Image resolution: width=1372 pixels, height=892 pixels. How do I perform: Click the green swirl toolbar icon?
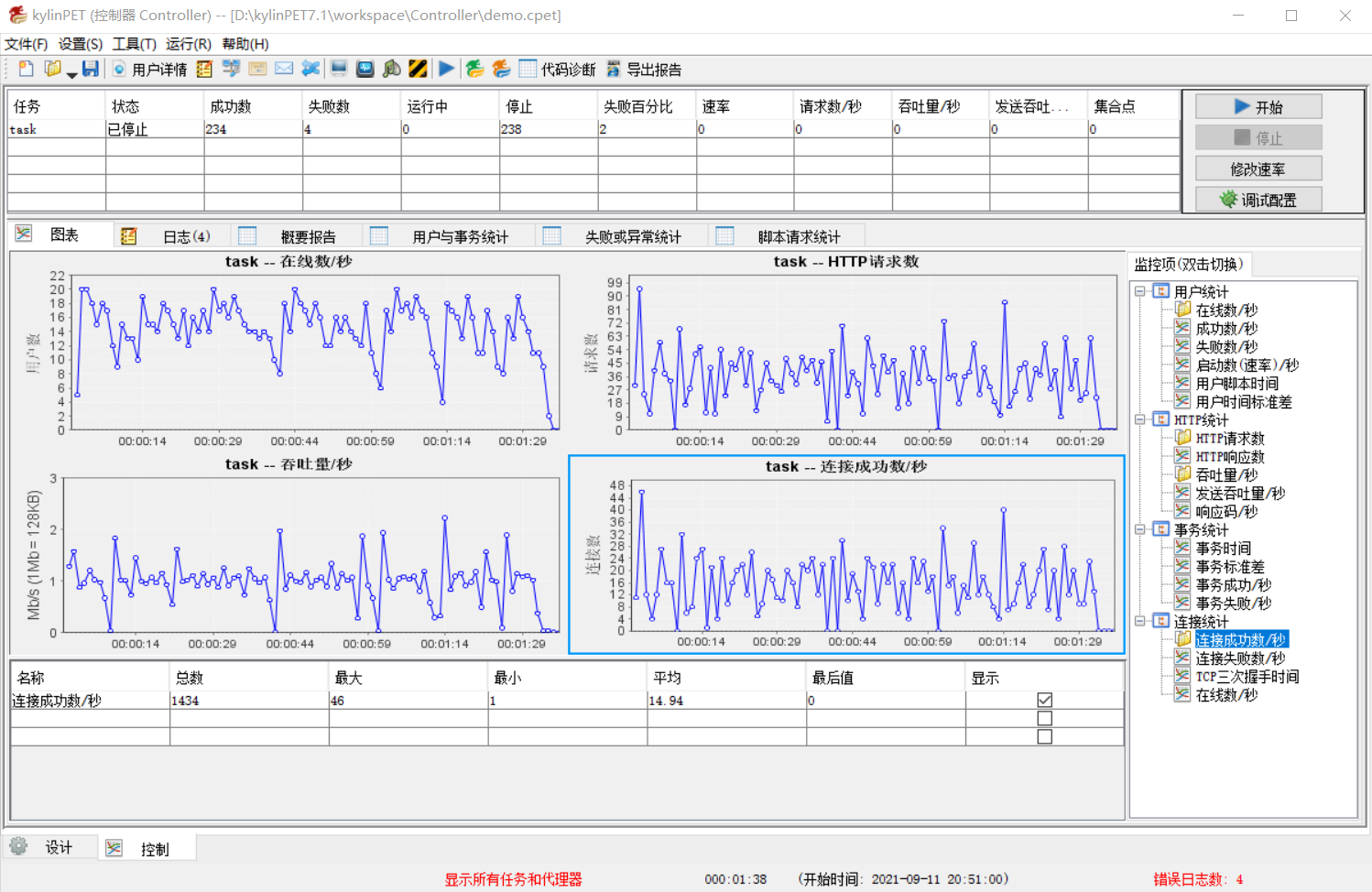tap(474, 69)
